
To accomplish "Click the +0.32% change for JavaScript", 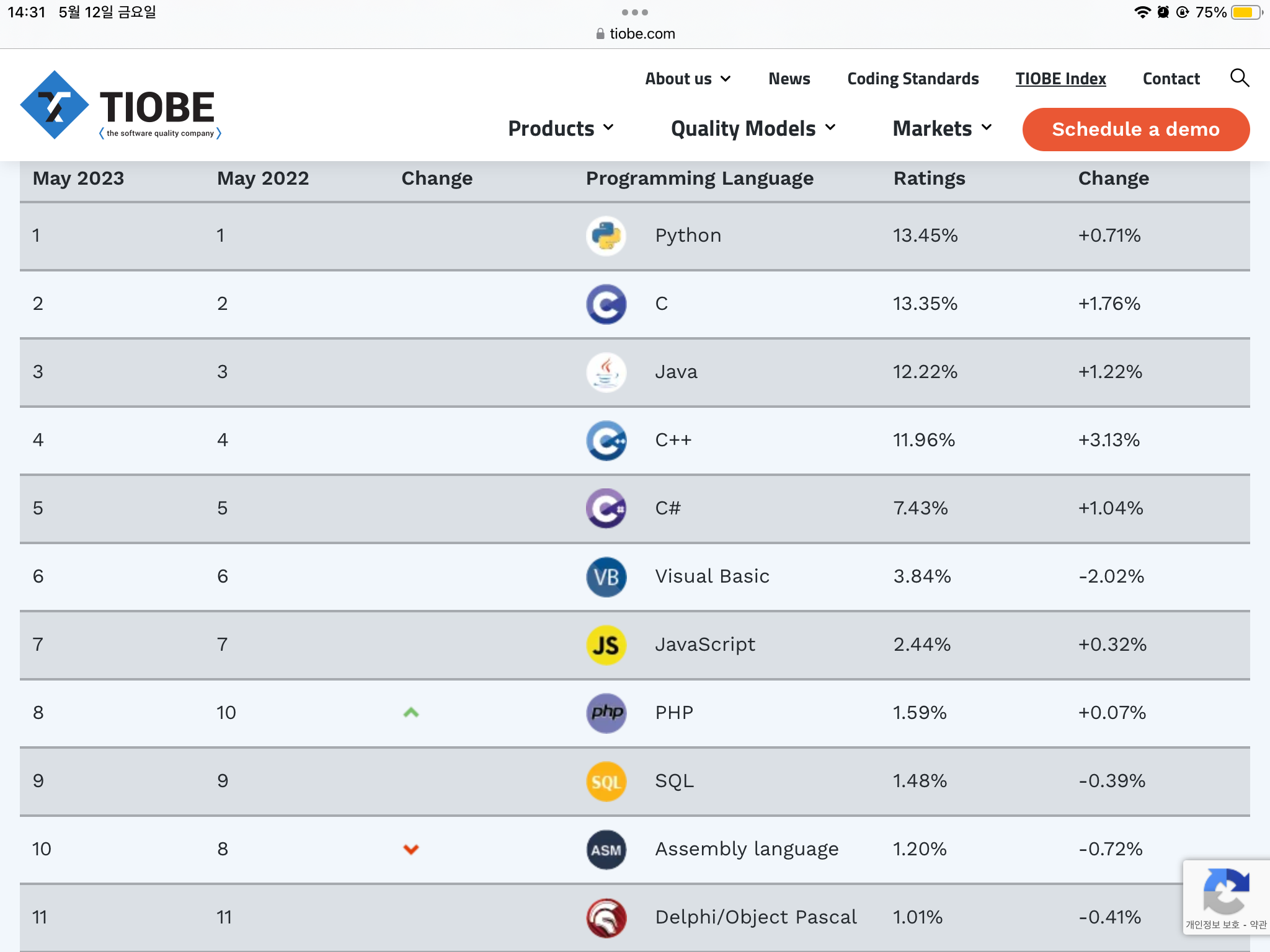I will (x=1112, y=645).
